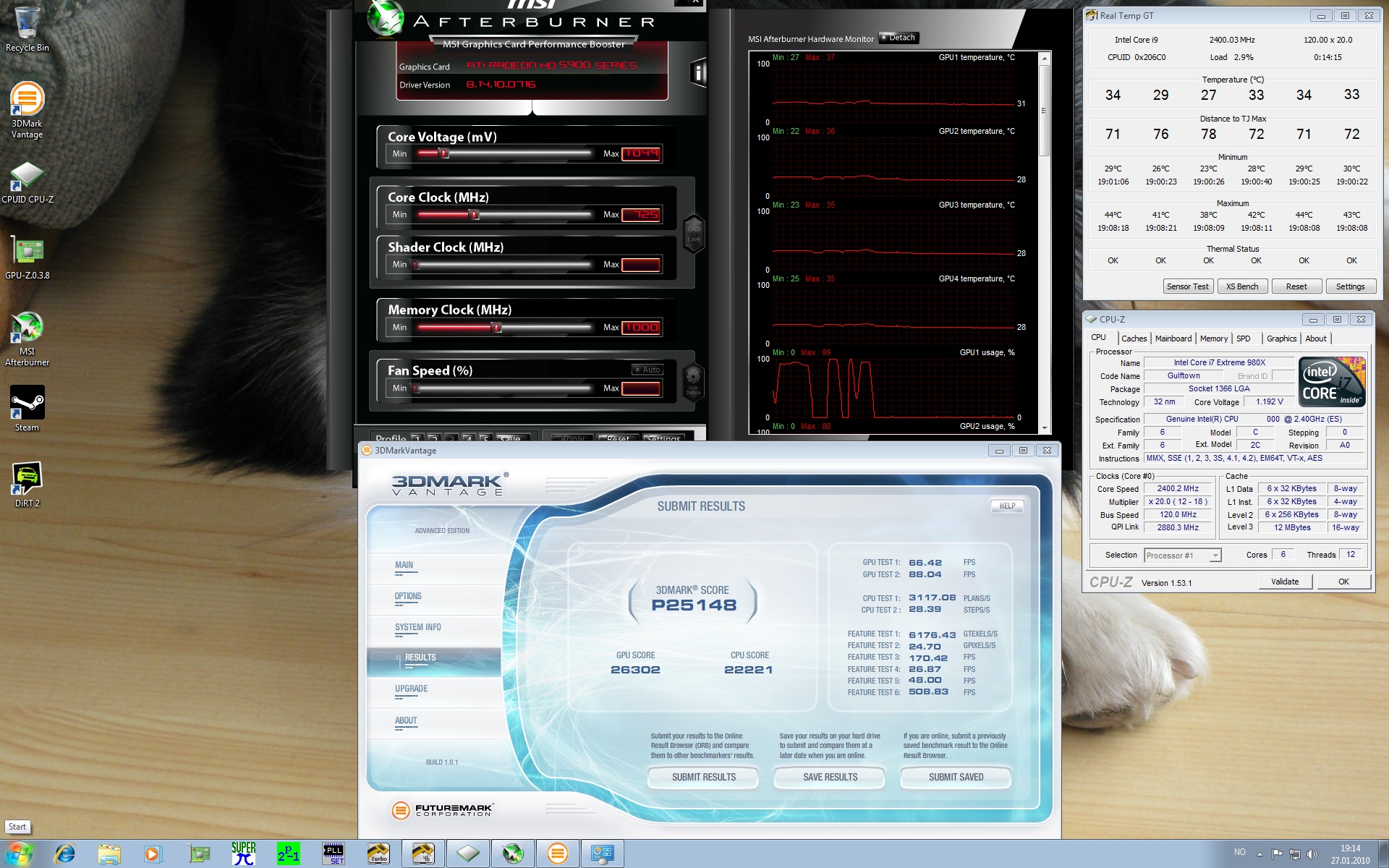
Task: Open the Recycle Bin
Action: tap(27, 30)
